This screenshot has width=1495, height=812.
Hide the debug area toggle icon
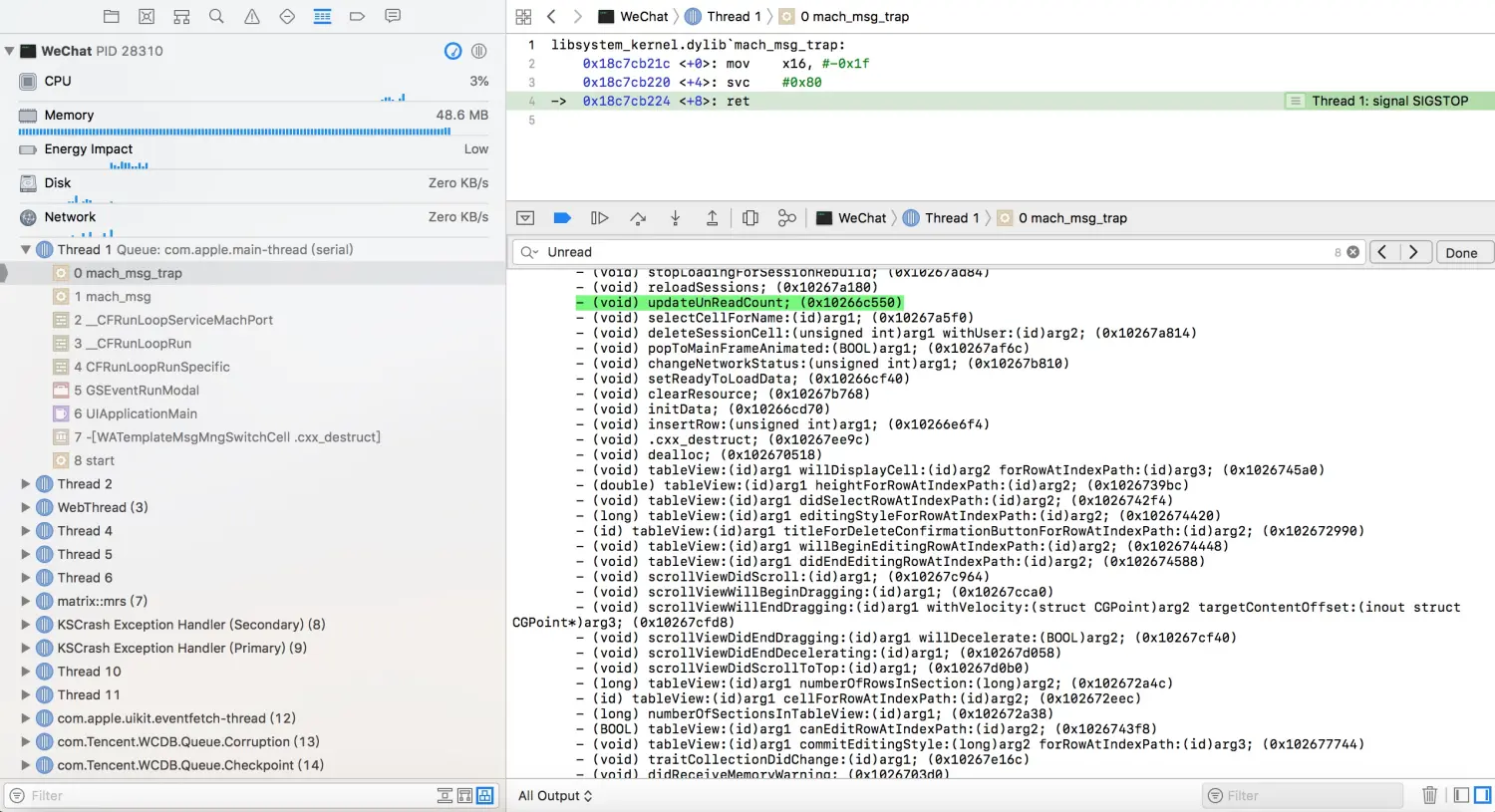point(525,218)
